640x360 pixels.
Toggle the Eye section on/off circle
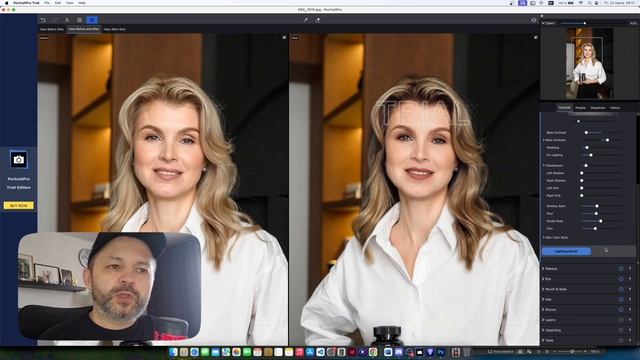(x=621, y=279)
